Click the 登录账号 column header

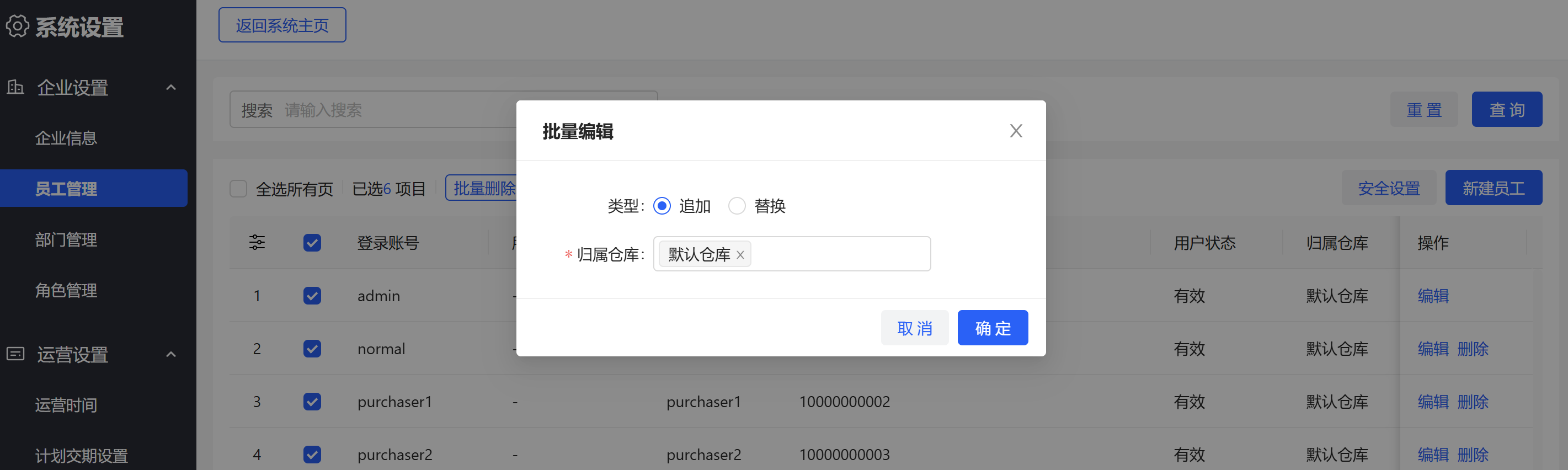click(388, 243)
